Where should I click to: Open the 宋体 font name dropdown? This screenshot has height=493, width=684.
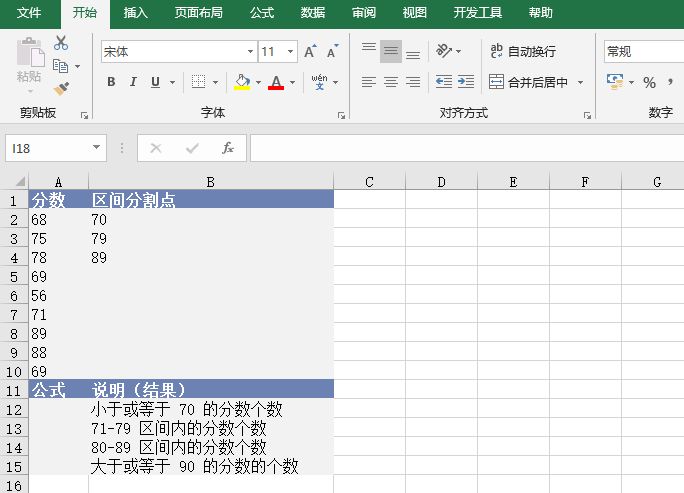coord(250,51)
